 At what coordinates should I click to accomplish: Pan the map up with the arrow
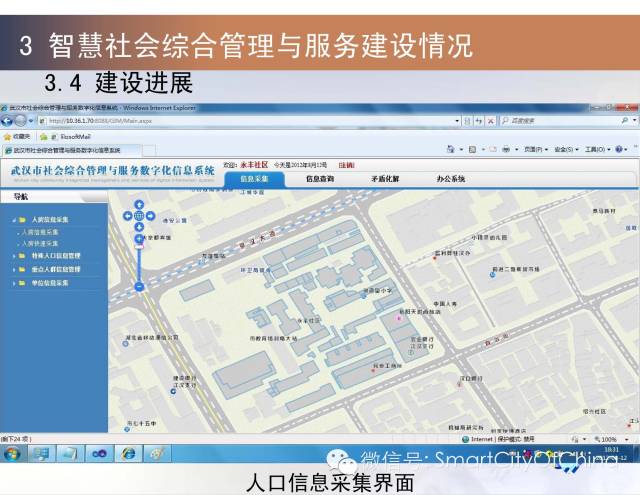139,204
